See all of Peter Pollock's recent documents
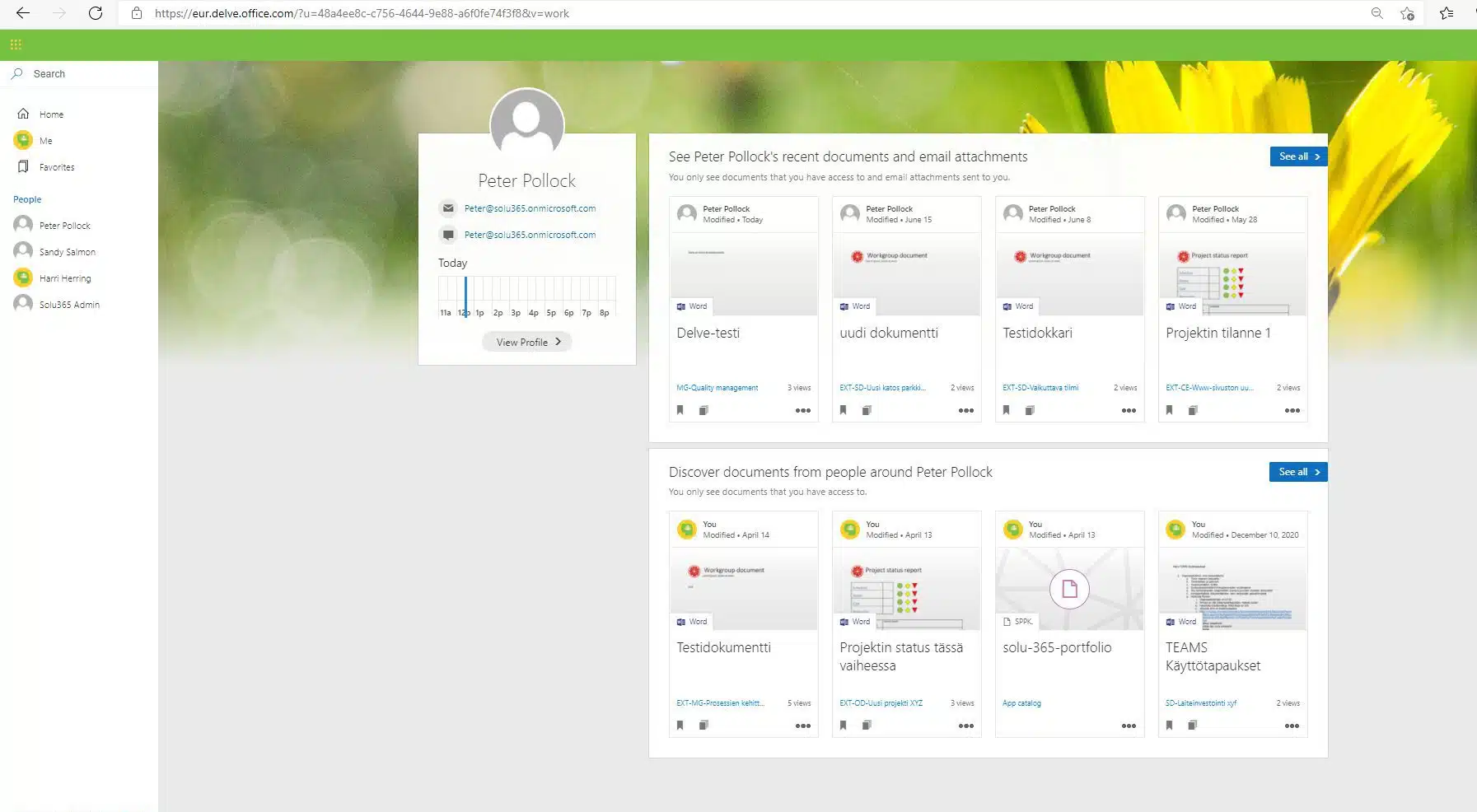This screenshot has height=812, width=1477. [x=1298, y=156]
